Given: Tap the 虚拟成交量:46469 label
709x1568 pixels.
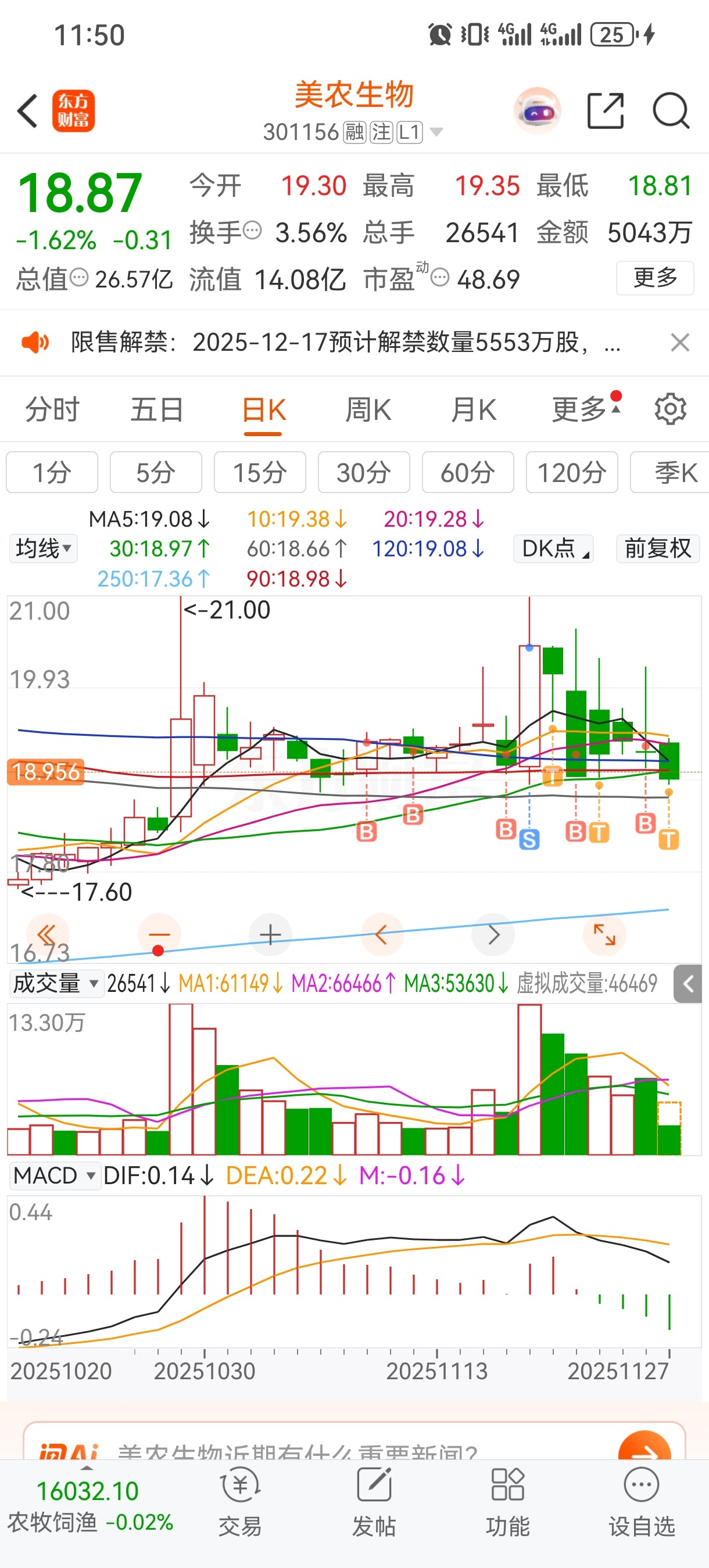Looking at the screenshot, I should 587,984.
